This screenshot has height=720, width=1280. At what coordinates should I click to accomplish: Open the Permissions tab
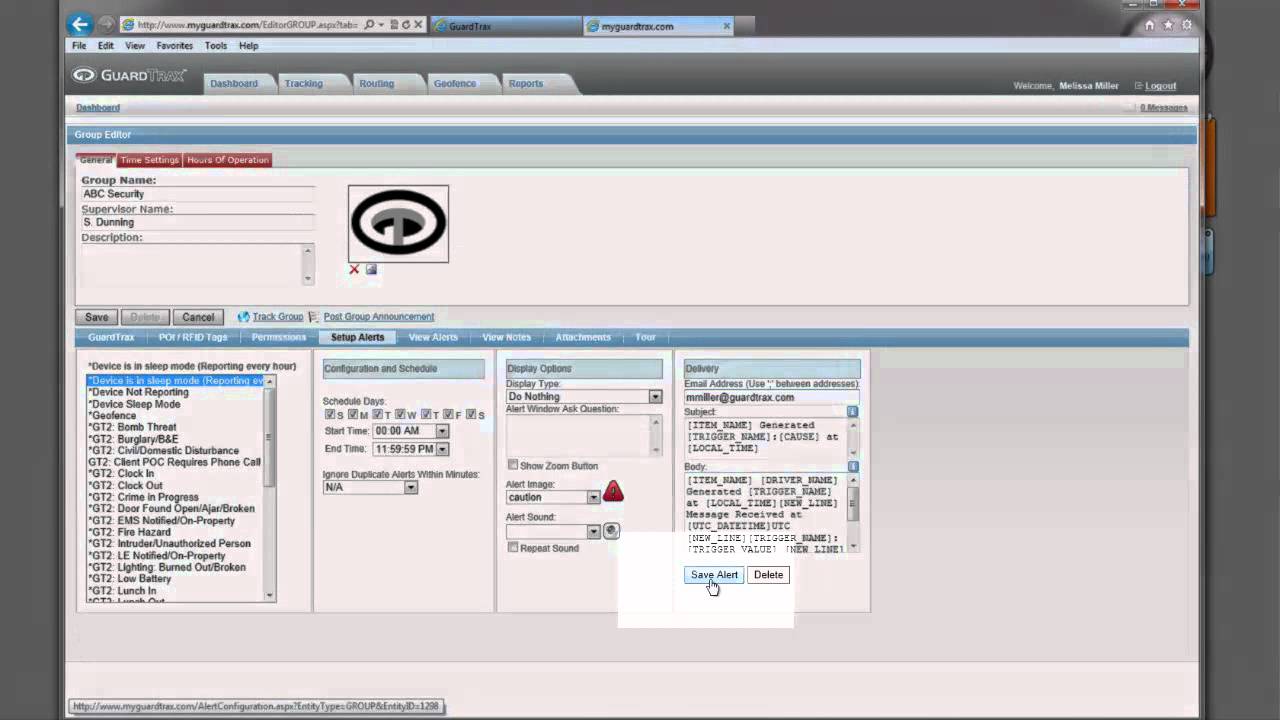click(279, 337)
